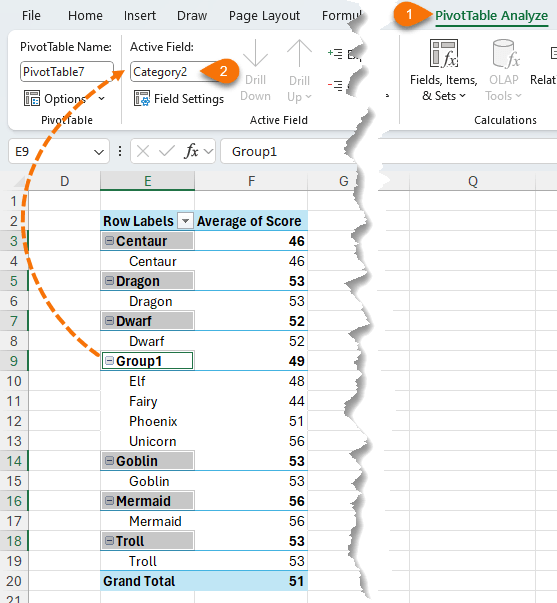
Task: Click the formula bar showing Group1
Action: point(289,152)
